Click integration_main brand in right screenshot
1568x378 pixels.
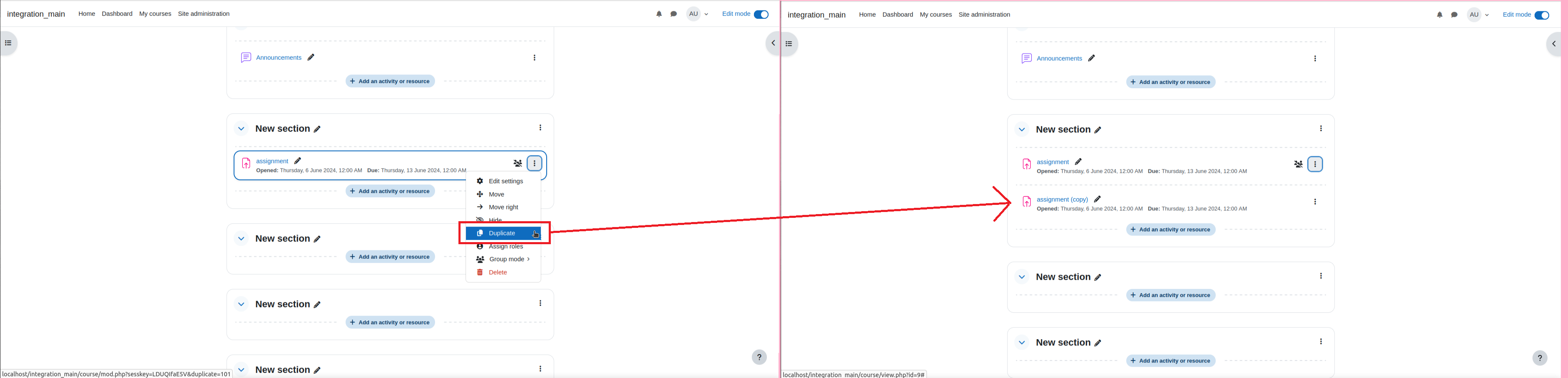pos(816,15)
